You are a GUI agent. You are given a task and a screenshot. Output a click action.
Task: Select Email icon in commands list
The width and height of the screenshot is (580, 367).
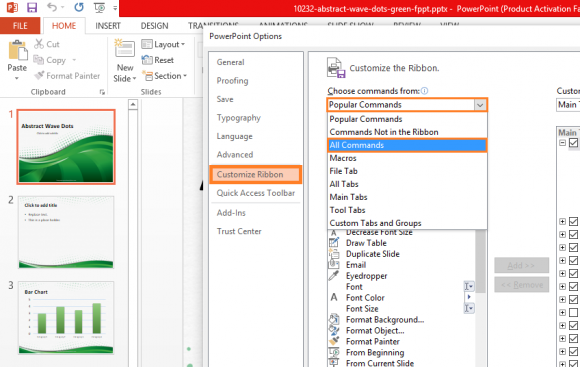[x=334, y=265]
